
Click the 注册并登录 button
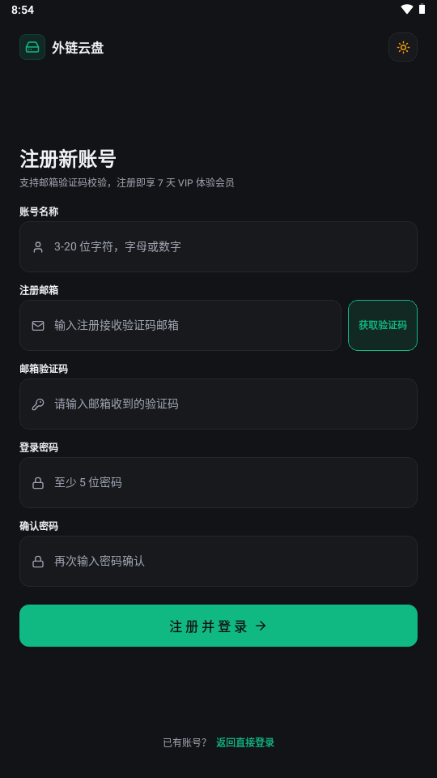click(x=218, y=626)
